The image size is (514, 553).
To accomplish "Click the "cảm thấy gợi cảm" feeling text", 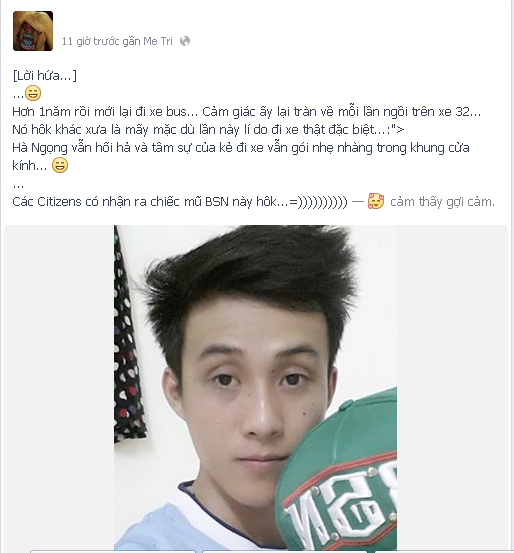I will tap(442, 202).
